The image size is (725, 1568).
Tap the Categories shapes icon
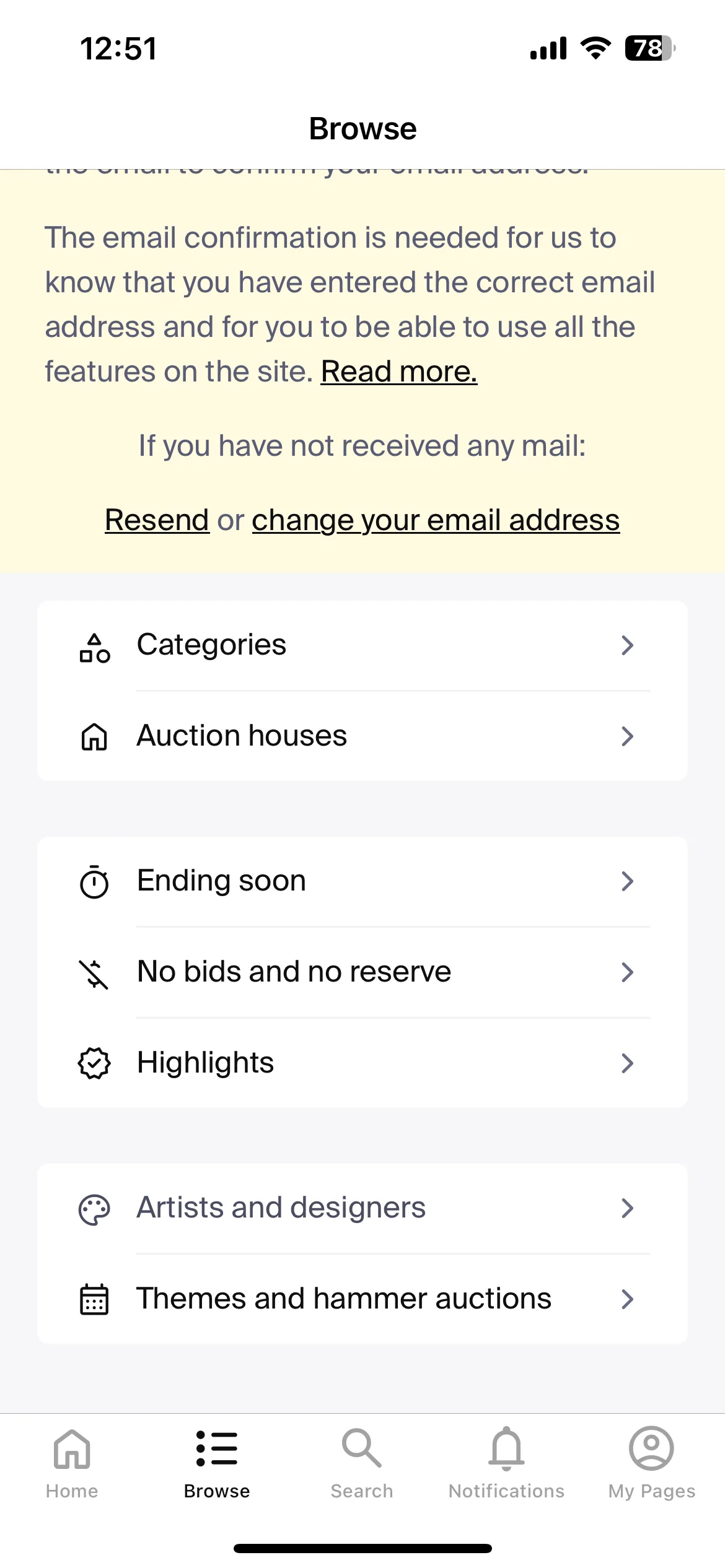(x=94, y=648)
